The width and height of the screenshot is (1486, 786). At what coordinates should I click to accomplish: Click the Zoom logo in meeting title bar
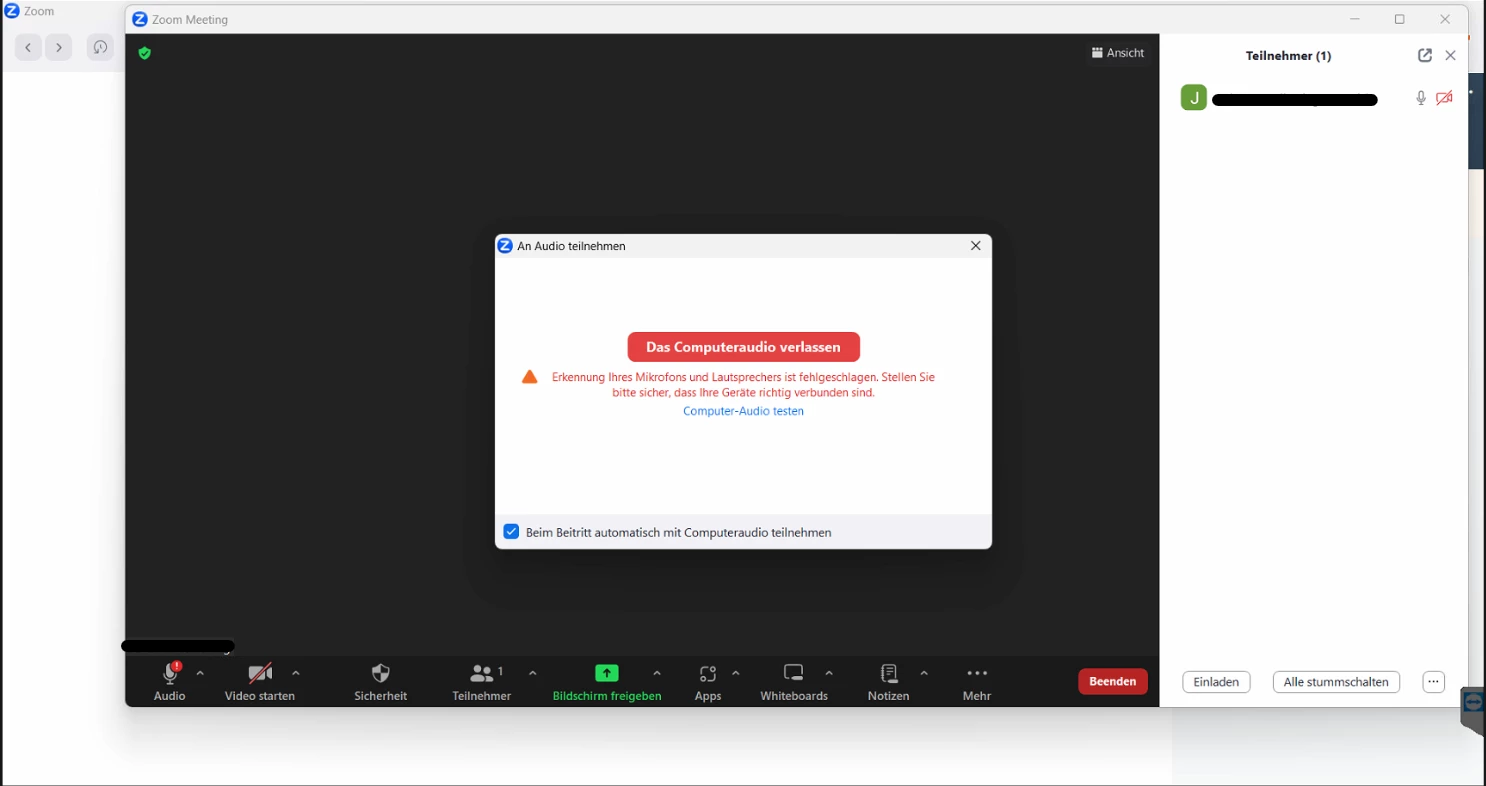pos(140,19)
